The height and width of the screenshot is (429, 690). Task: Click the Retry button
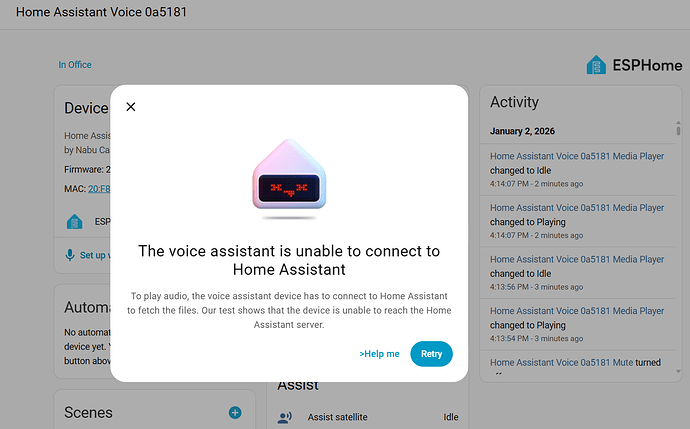[x=431, y=354]
